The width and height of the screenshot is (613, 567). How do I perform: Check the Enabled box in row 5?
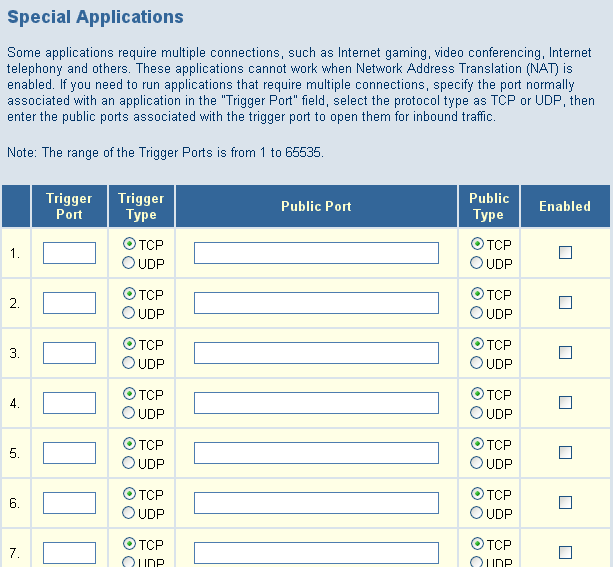click(565, 453)
